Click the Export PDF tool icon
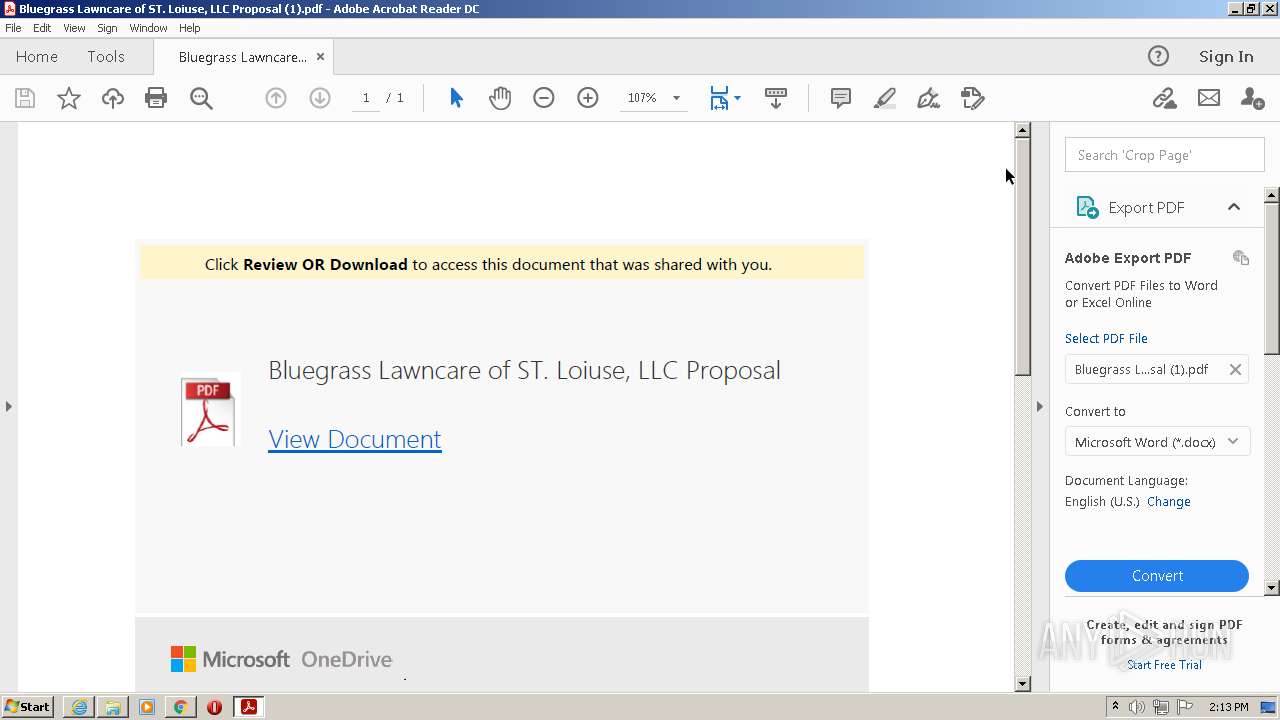Viewport: 1280px width, 720px height. pos(1087,207)
